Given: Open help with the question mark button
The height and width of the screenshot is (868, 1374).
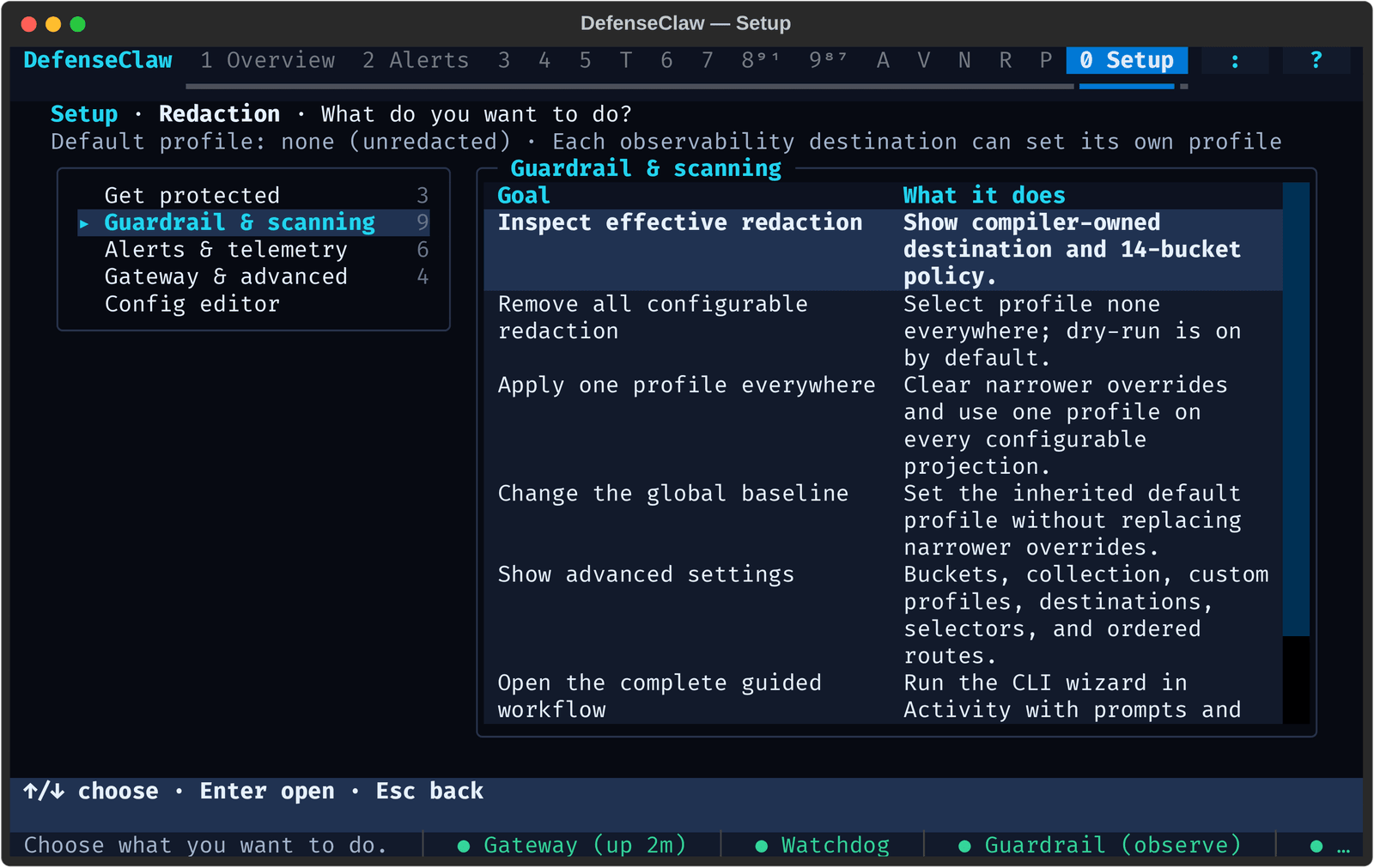Looking at the screenshot, I should click(1316, 60).
